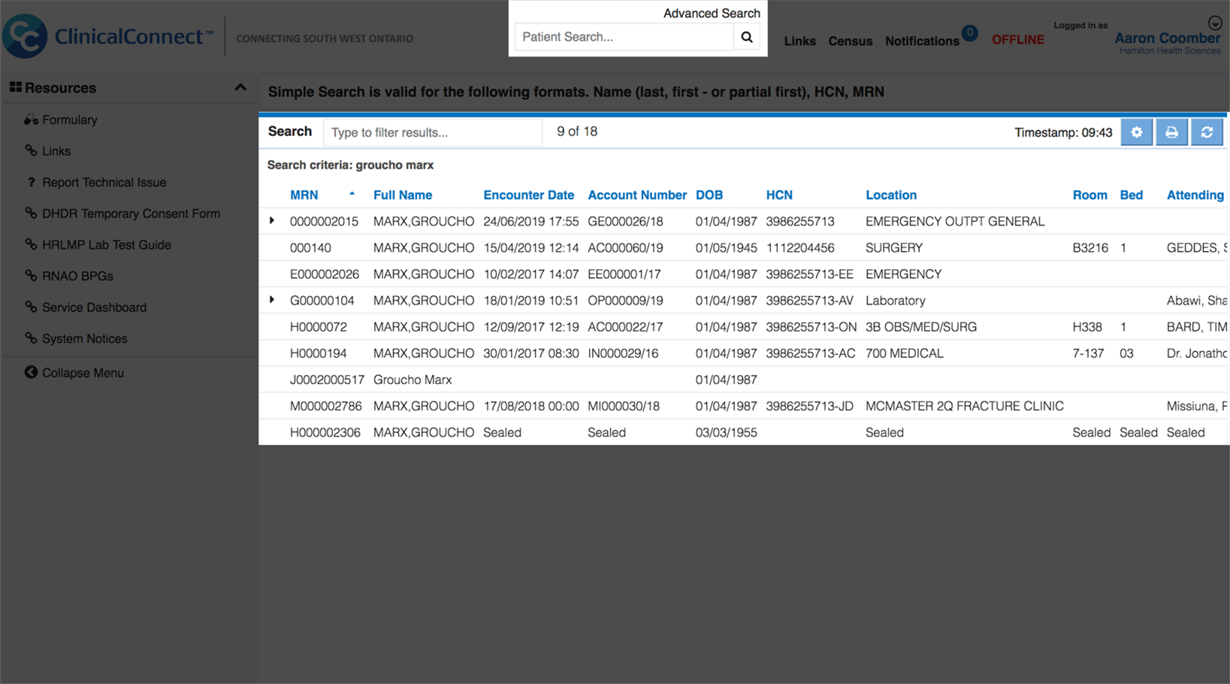The height and width of the screenshot is (684, 1230).
Task: Open Report Technical Issue
Action: coord(104,183)
